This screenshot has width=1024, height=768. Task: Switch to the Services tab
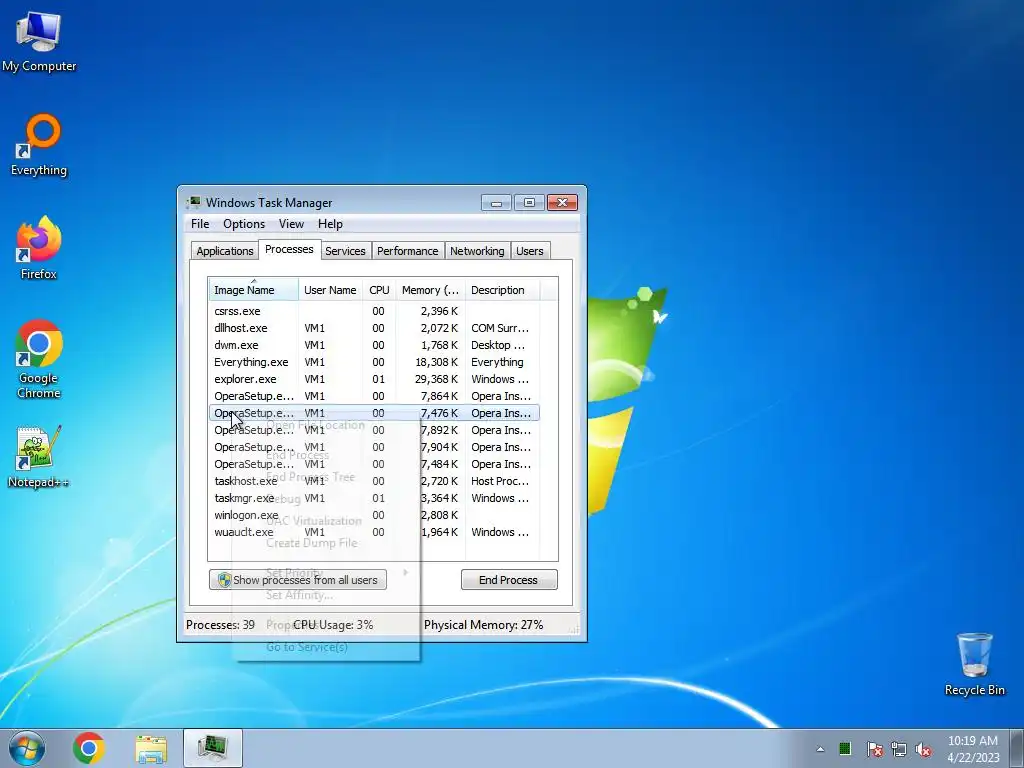[x=345, y=251]
